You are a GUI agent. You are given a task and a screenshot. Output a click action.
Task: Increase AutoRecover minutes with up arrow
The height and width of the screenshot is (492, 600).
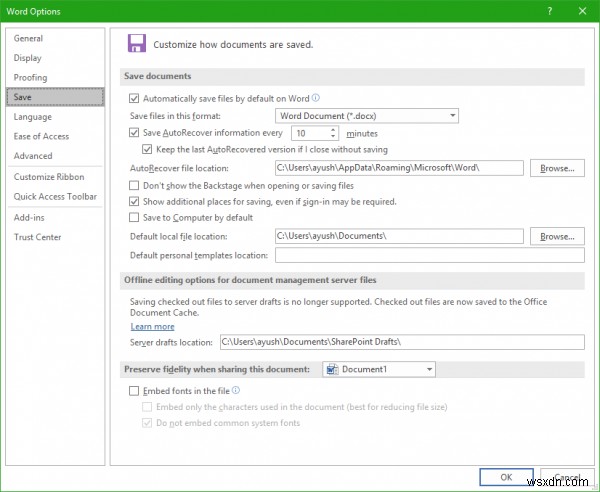click(333, 129)
